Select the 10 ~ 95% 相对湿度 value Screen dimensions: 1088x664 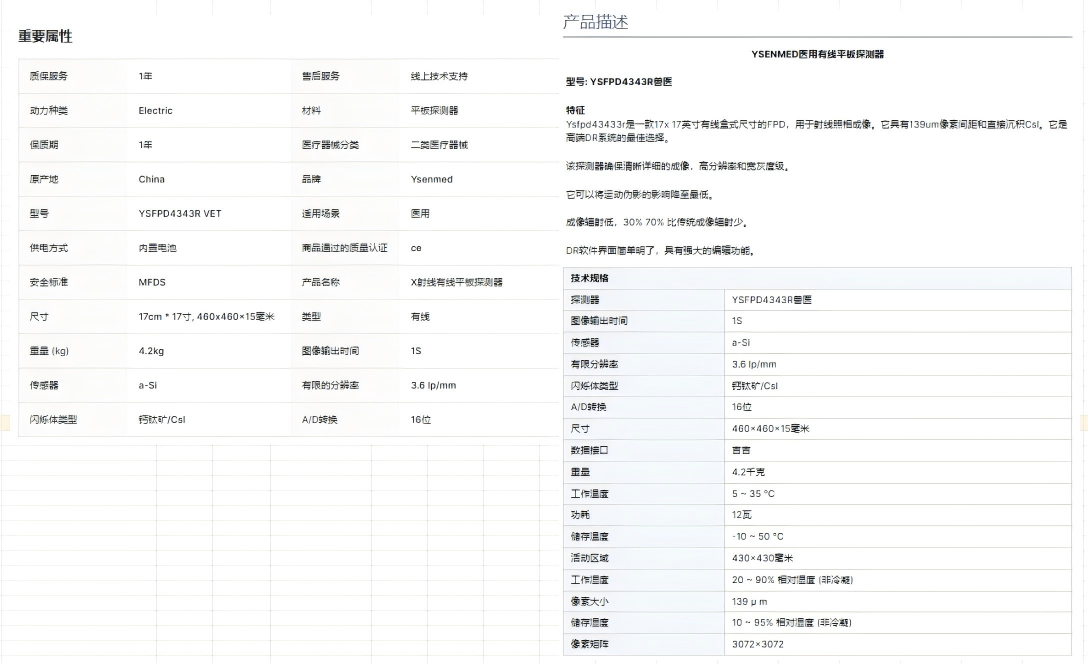pos(792,622)
